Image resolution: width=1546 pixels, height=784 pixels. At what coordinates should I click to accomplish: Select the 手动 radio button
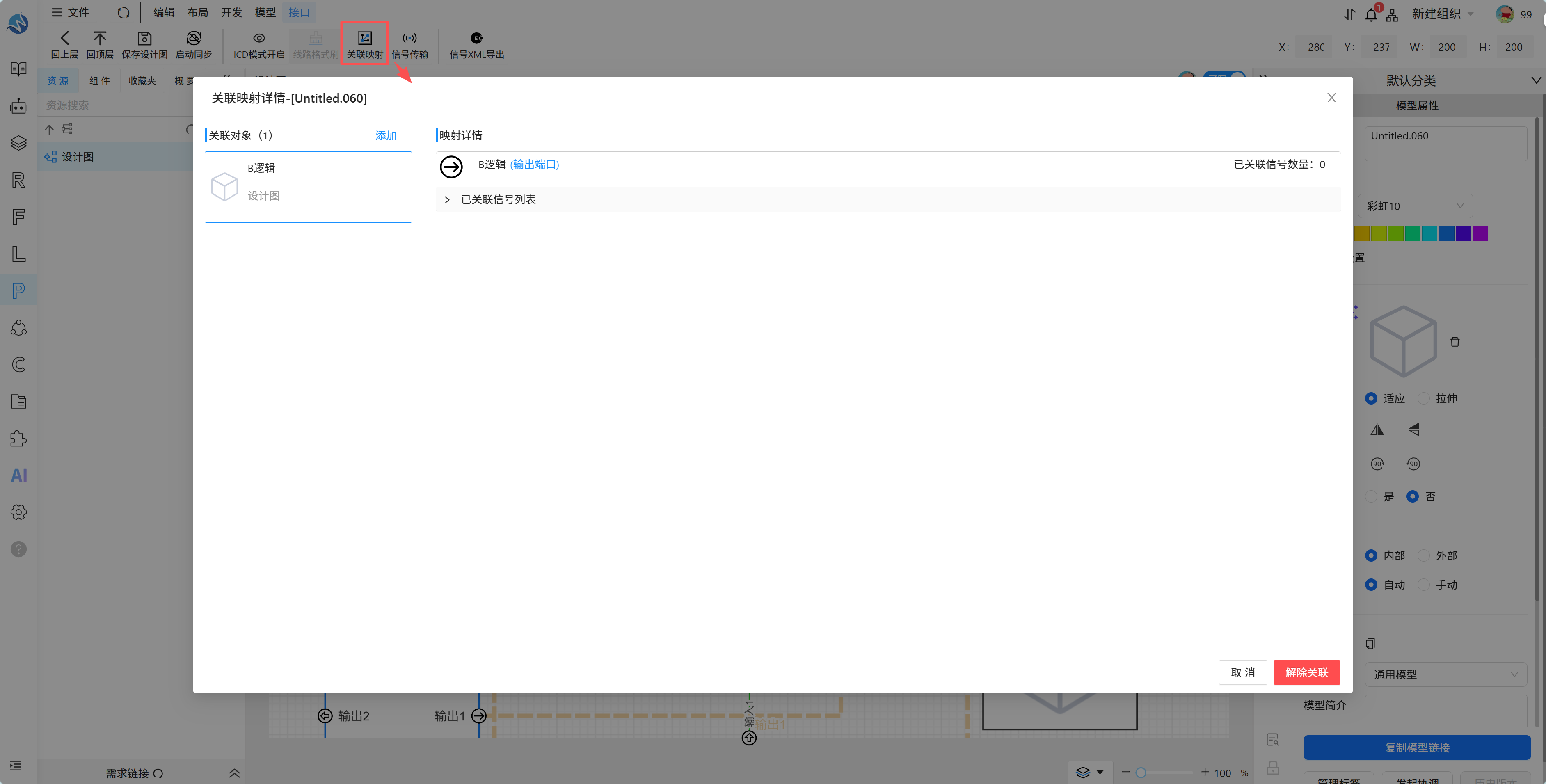(x=1423, y=584)
